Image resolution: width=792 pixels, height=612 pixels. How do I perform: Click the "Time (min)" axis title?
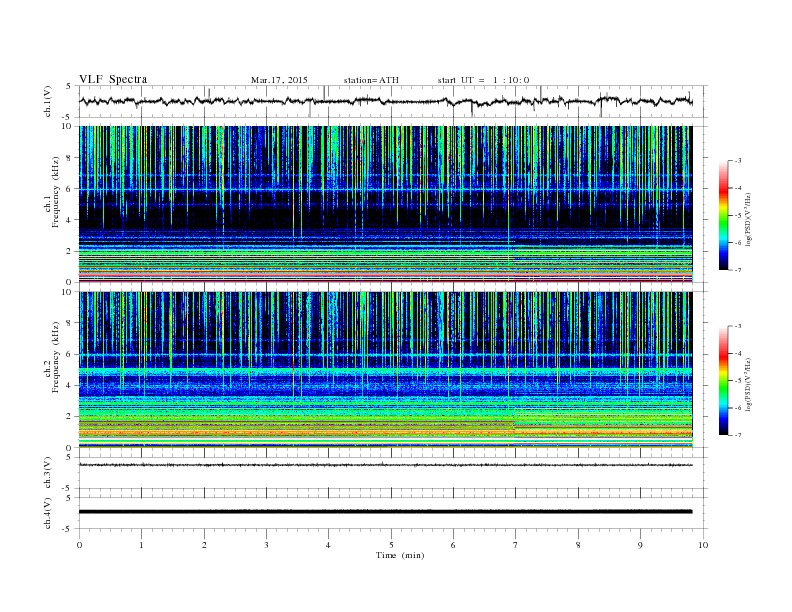(x=400, y=555)
